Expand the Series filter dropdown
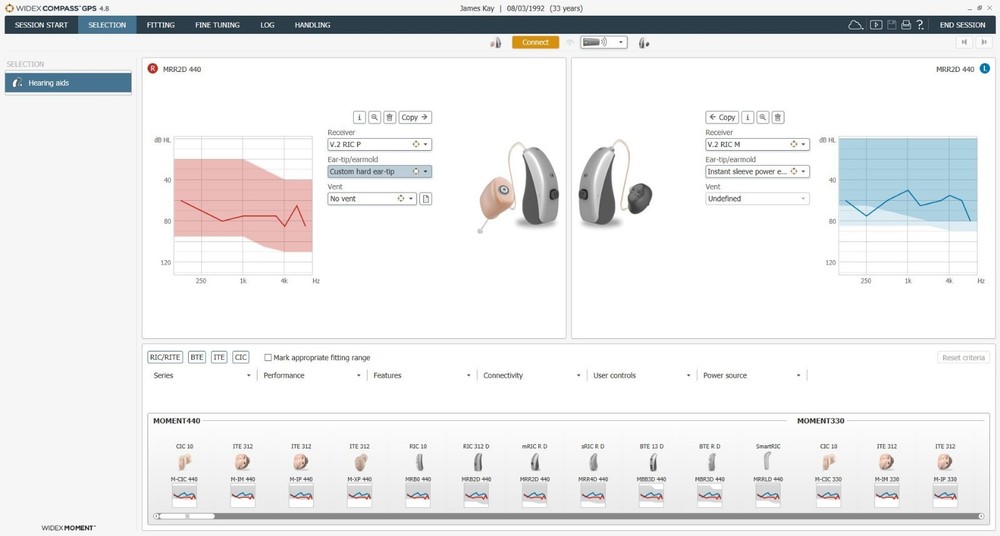The image size is (1000, 536). [x=202, y=376]
